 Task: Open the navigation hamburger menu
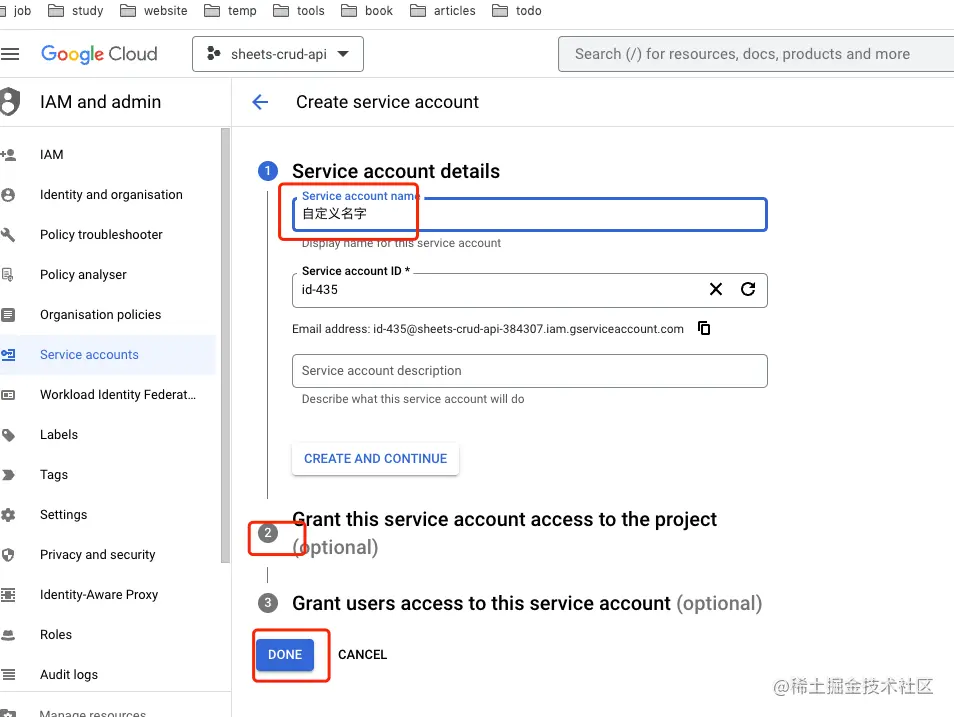13,53
